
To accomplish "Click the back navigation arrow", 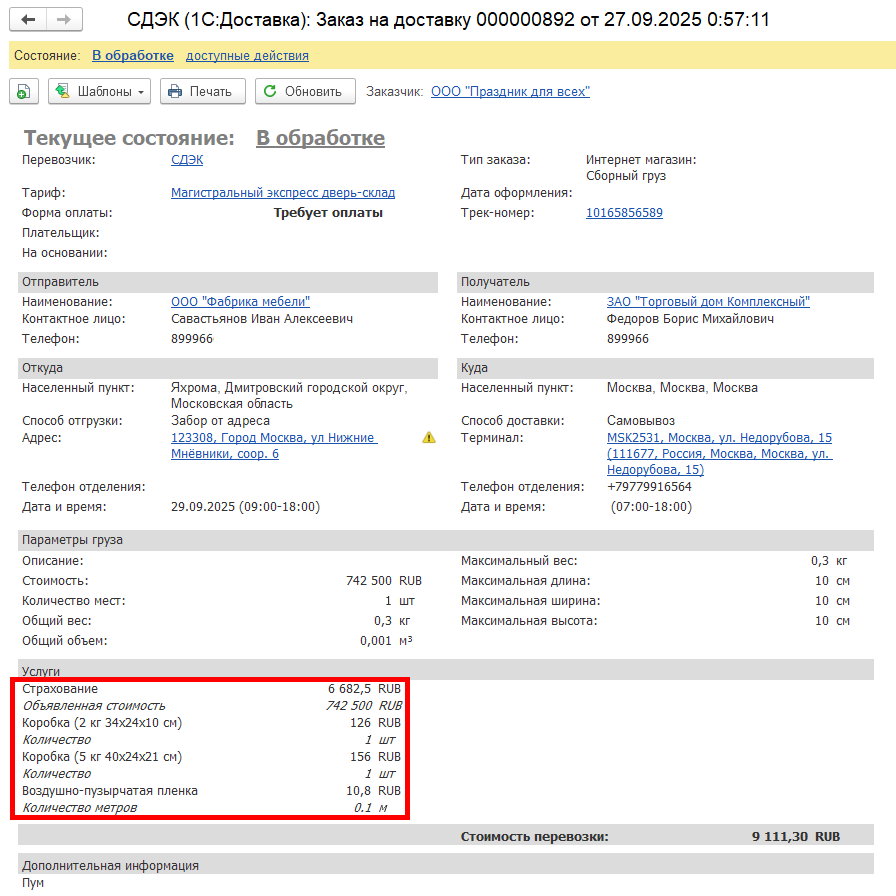I will [x=28, y=20].
